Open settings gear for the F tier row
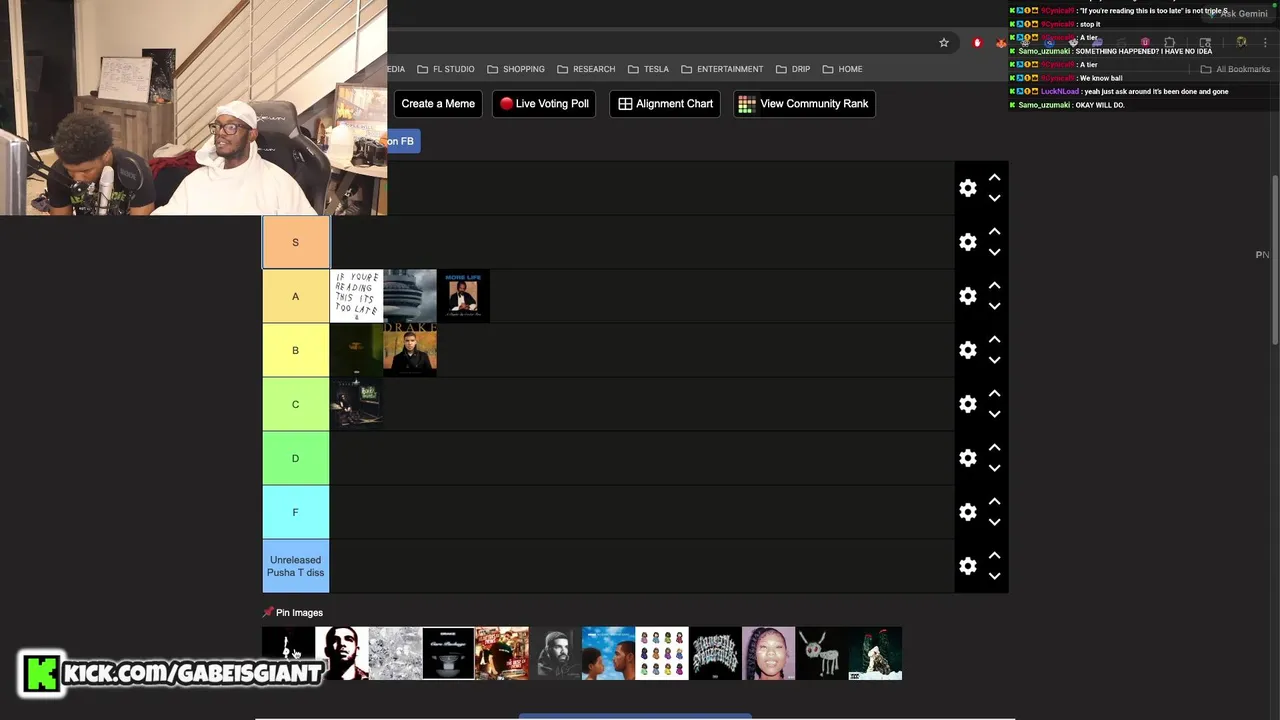 (968, 512)
